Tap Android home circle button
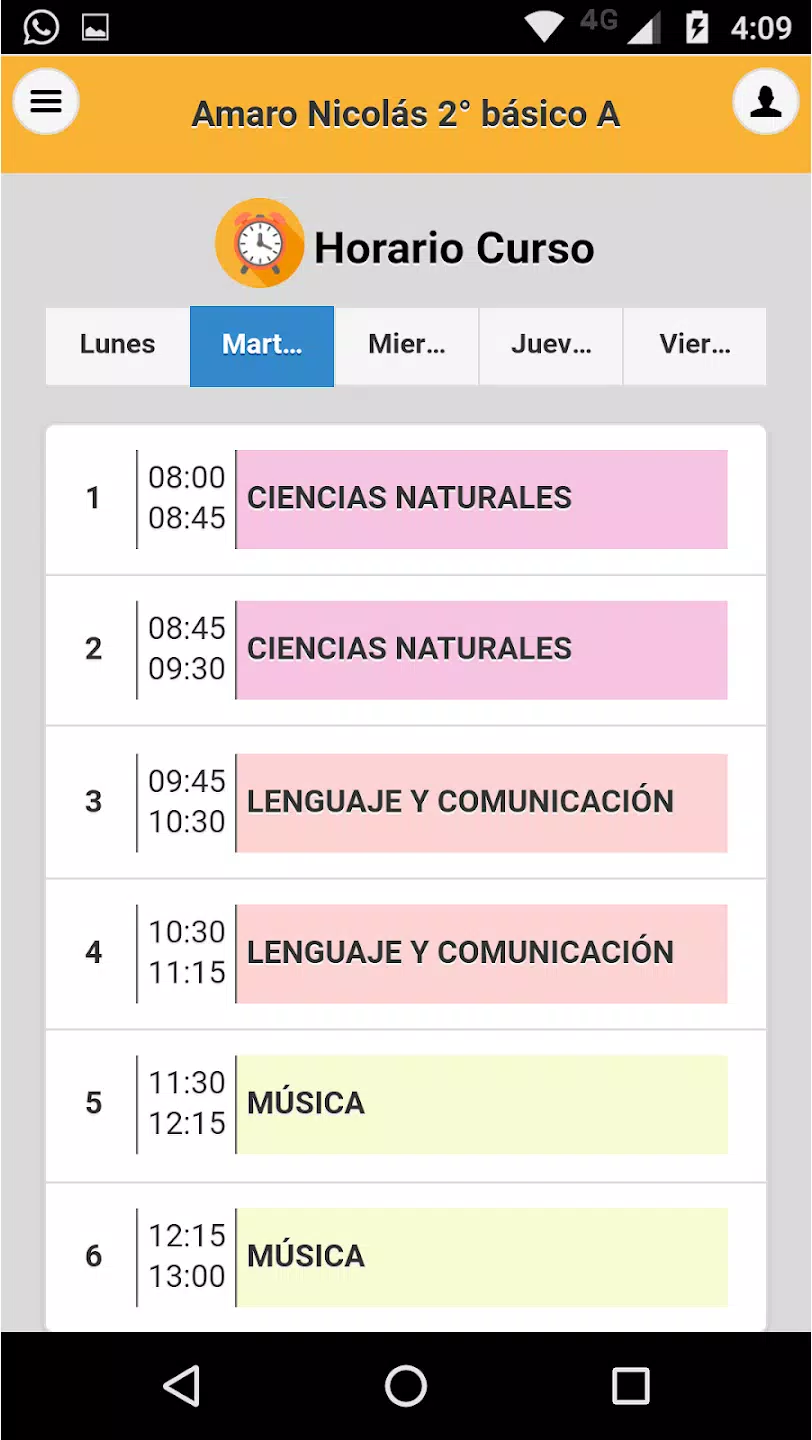The height and width of the screenshot is (1440, 812). (406, 1386)
